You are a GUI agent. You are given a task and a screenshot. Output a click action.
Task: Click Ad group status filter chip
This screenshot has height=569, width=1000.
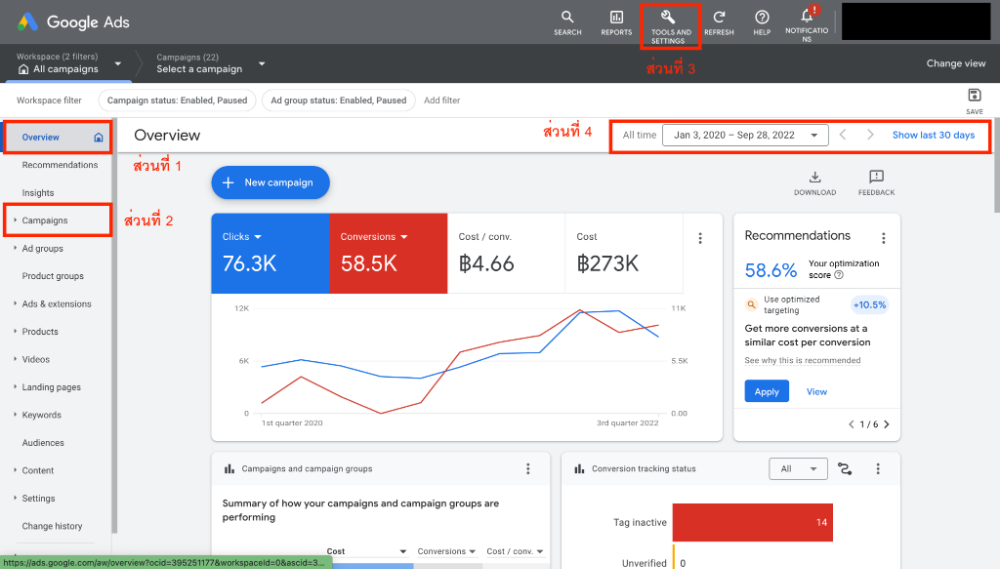[339, 100]
